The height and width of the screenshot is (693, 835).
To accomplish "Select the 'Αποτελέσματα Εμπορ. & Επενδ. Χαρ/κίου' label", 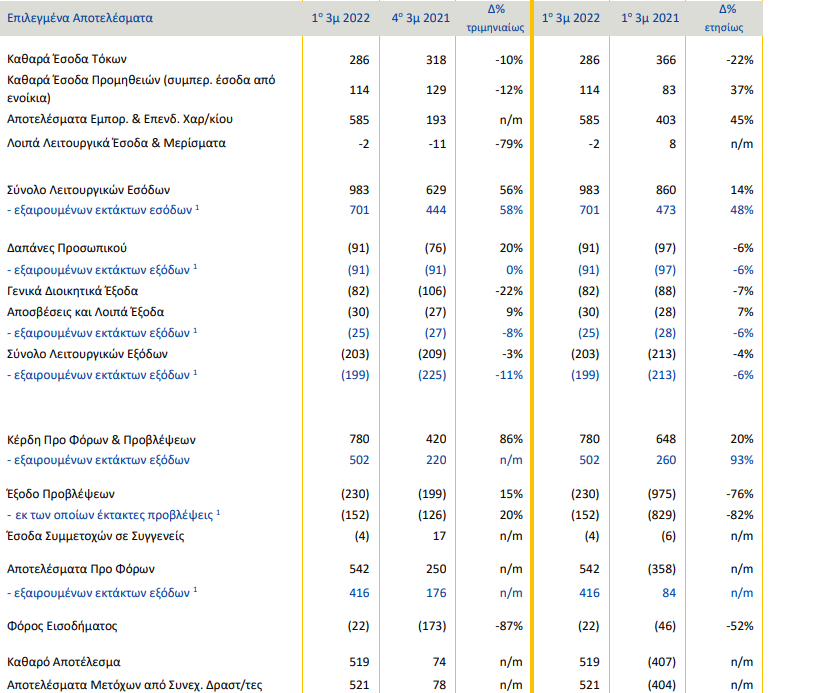I will (119, 119).
